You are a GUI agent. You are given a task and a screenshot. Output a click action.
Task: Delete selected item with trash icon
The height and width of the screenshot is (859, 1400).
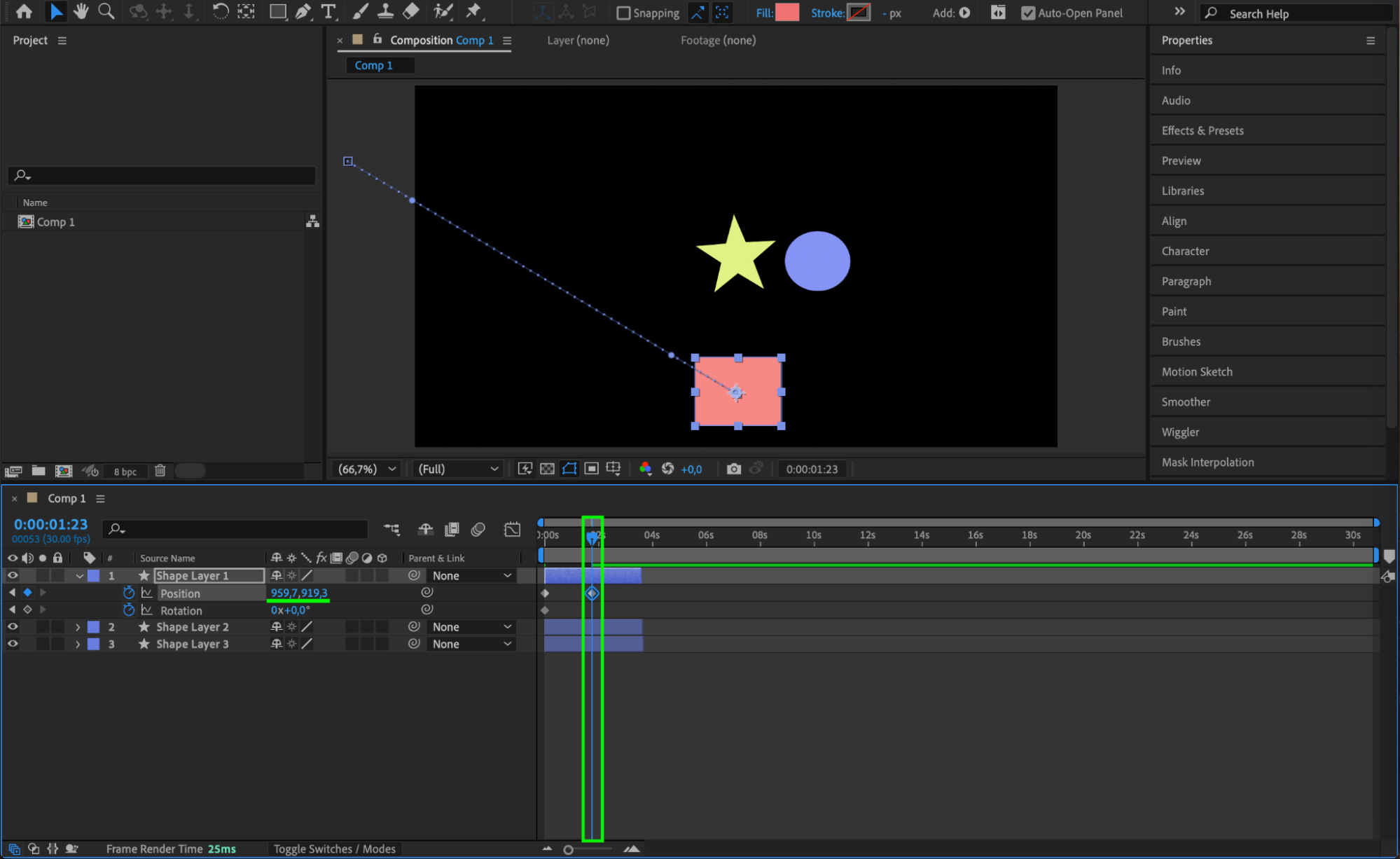pyautogui.click(x=160, y=471)
